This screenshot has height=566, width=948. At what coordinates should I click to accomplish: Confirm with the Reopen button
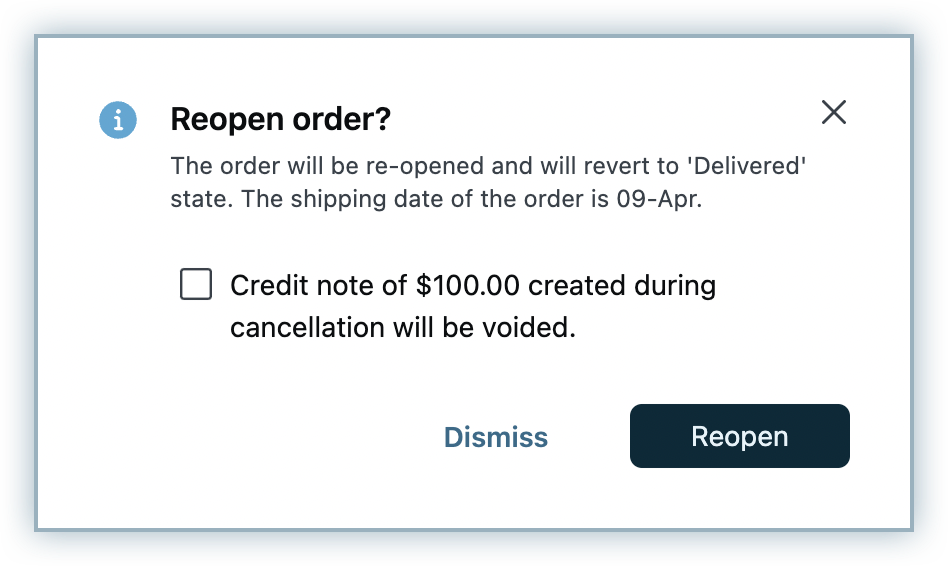739,436
